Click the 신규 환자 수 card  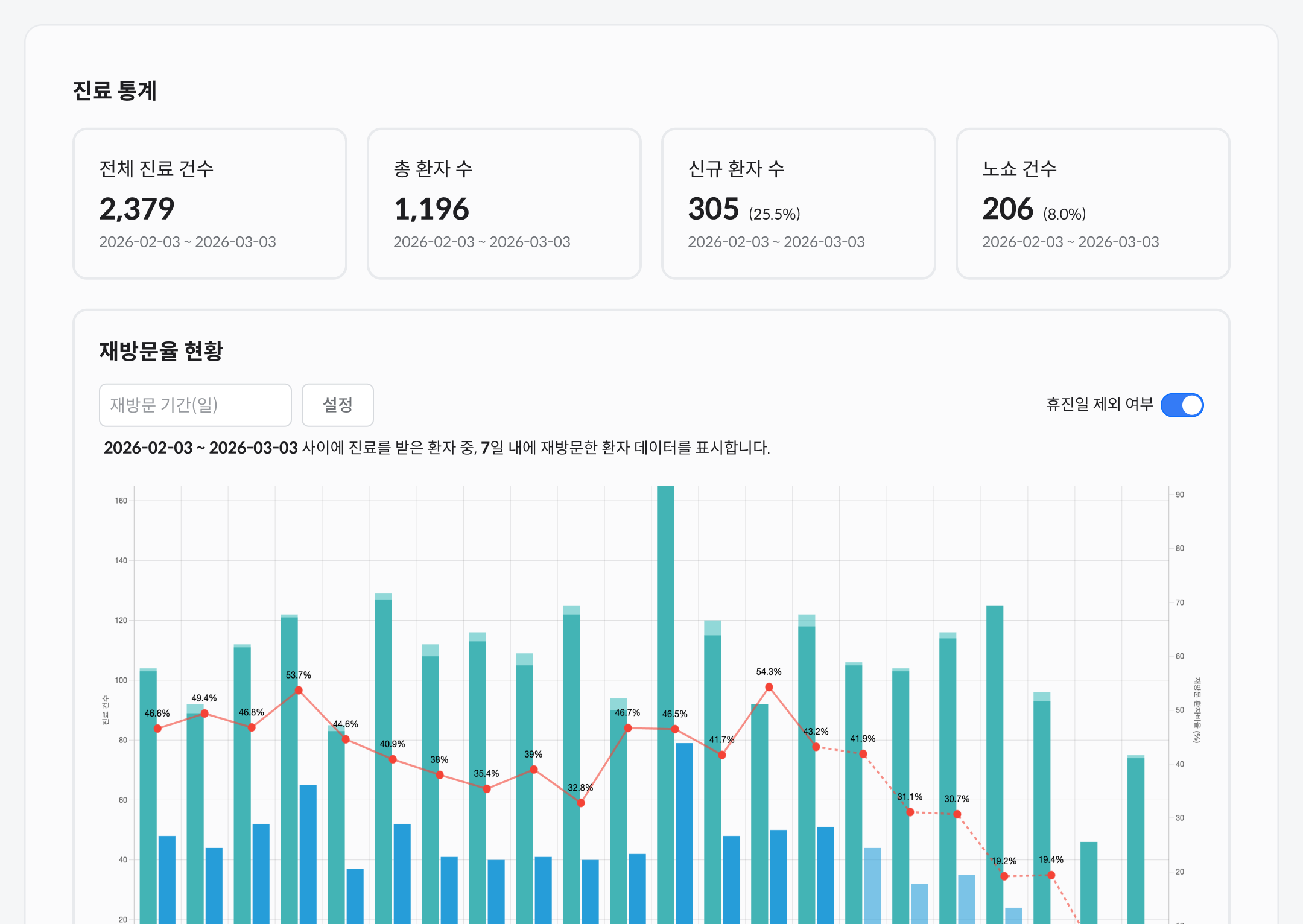798,203
